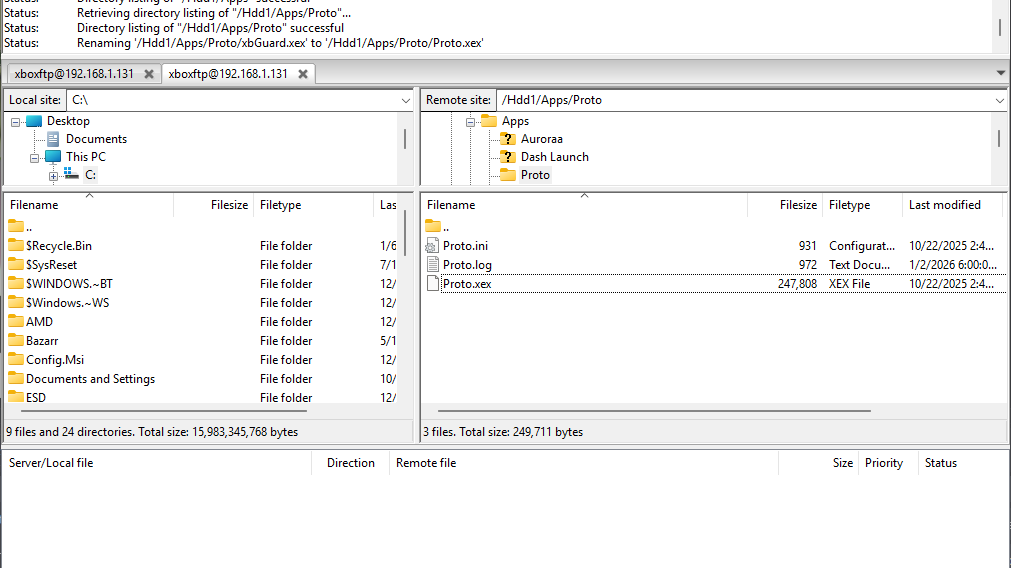Image resolution: width=1011 pixels, height=568 pixels.
Task: Select the Proto.log filename
Action: (467, 265)
